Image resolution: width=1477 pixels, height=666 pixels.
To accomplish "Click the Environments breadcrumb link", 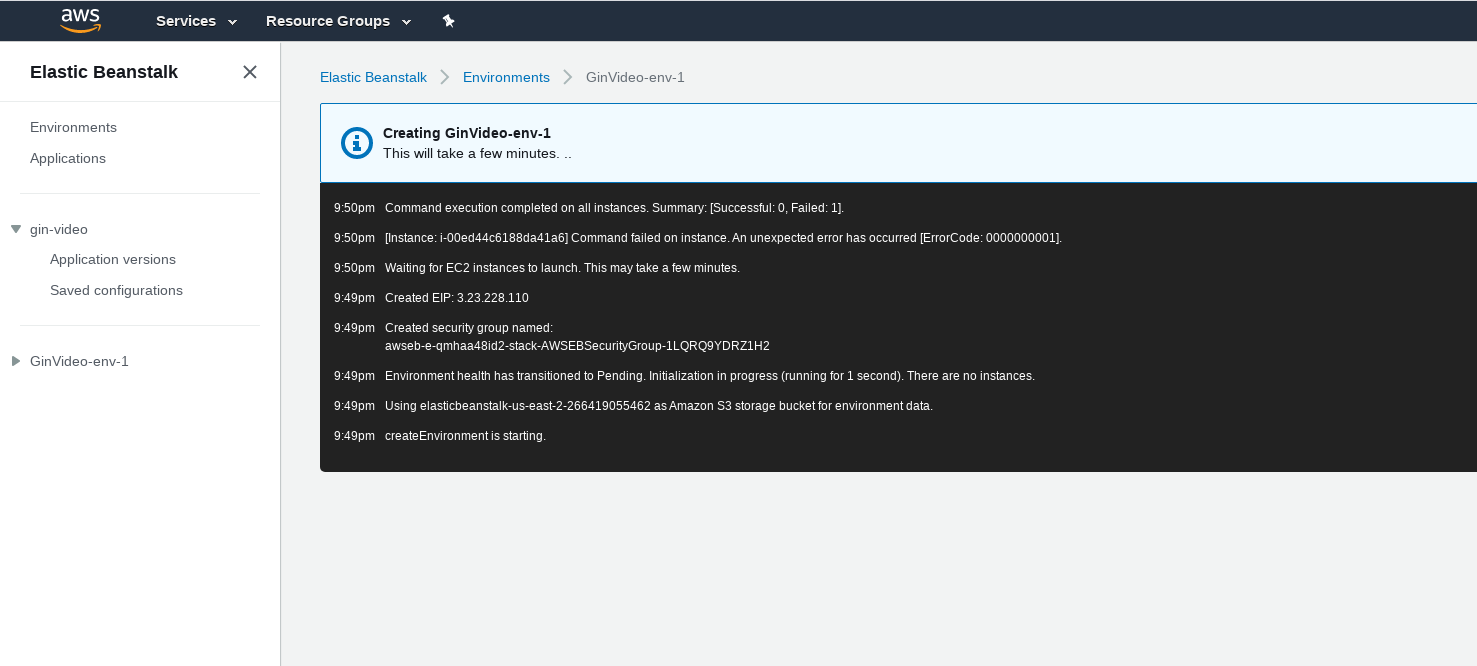I will (506, 77).
